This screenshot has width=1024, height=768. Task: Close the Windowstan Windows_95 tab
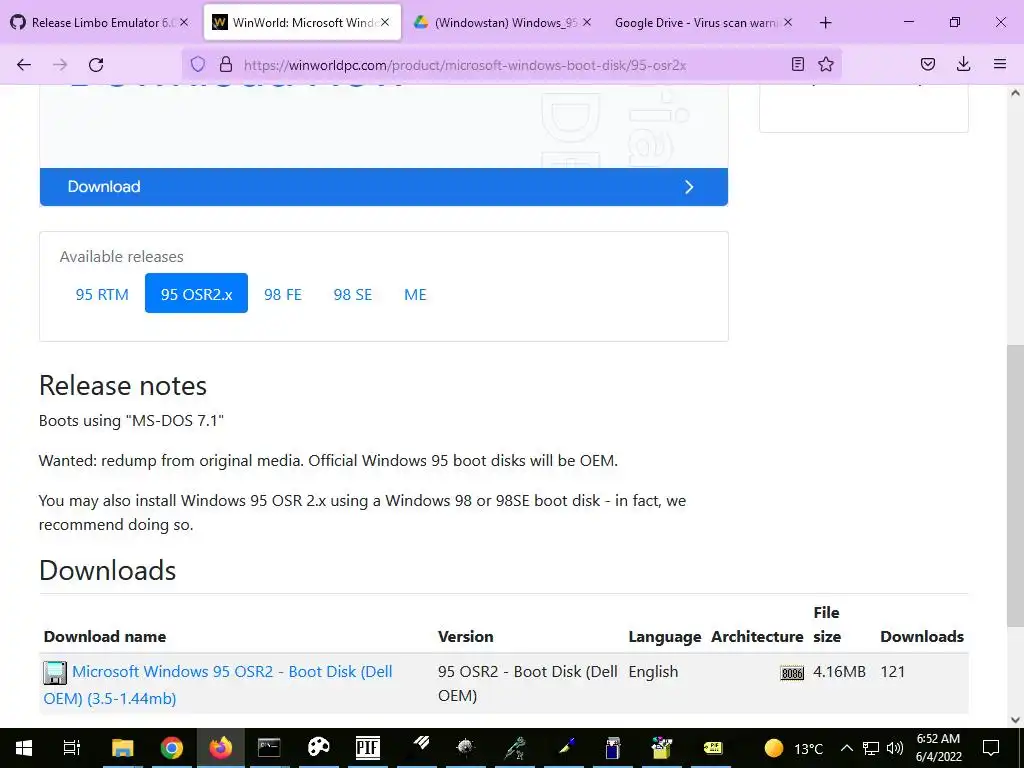(x=586, y=22)
